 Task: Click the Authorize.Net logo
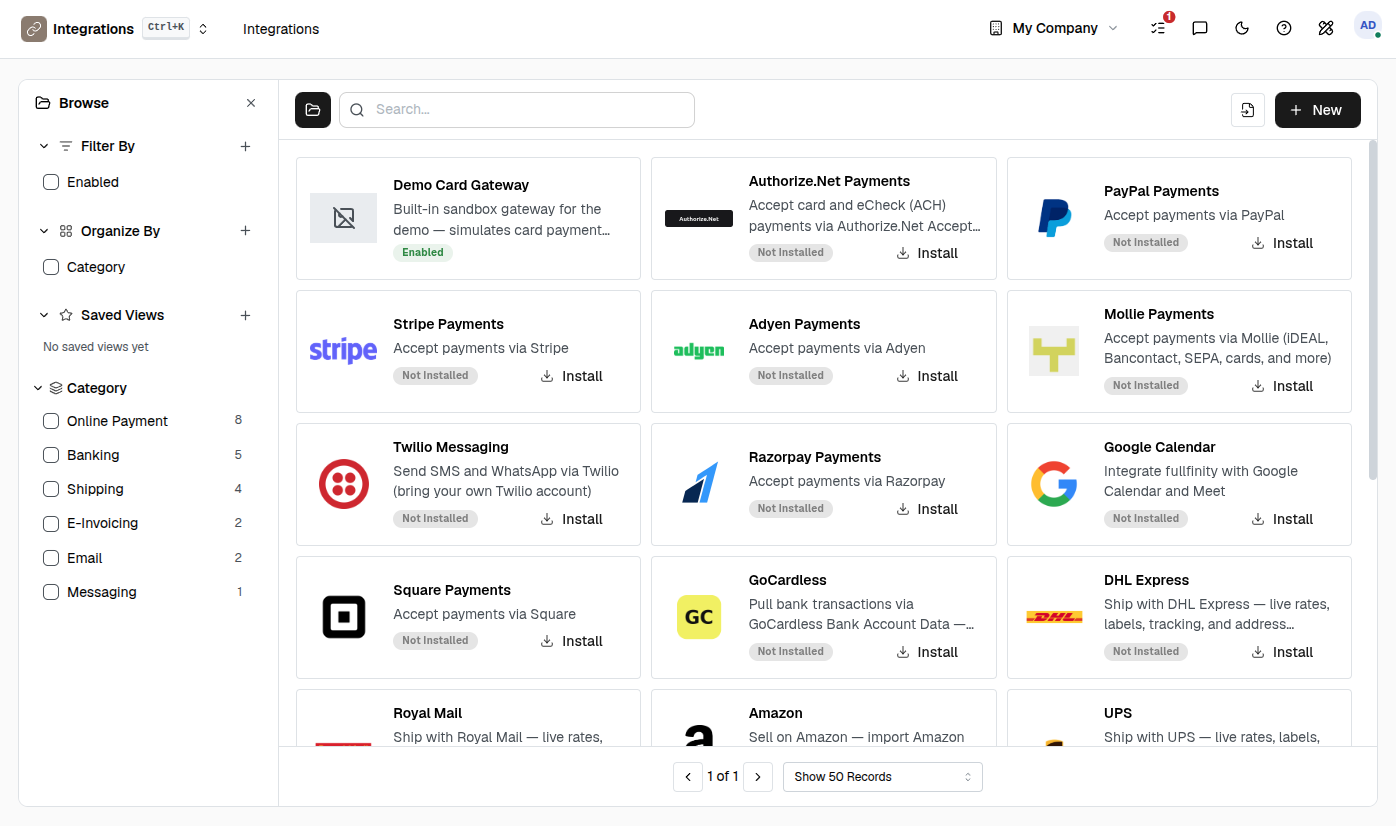[699, 218]
